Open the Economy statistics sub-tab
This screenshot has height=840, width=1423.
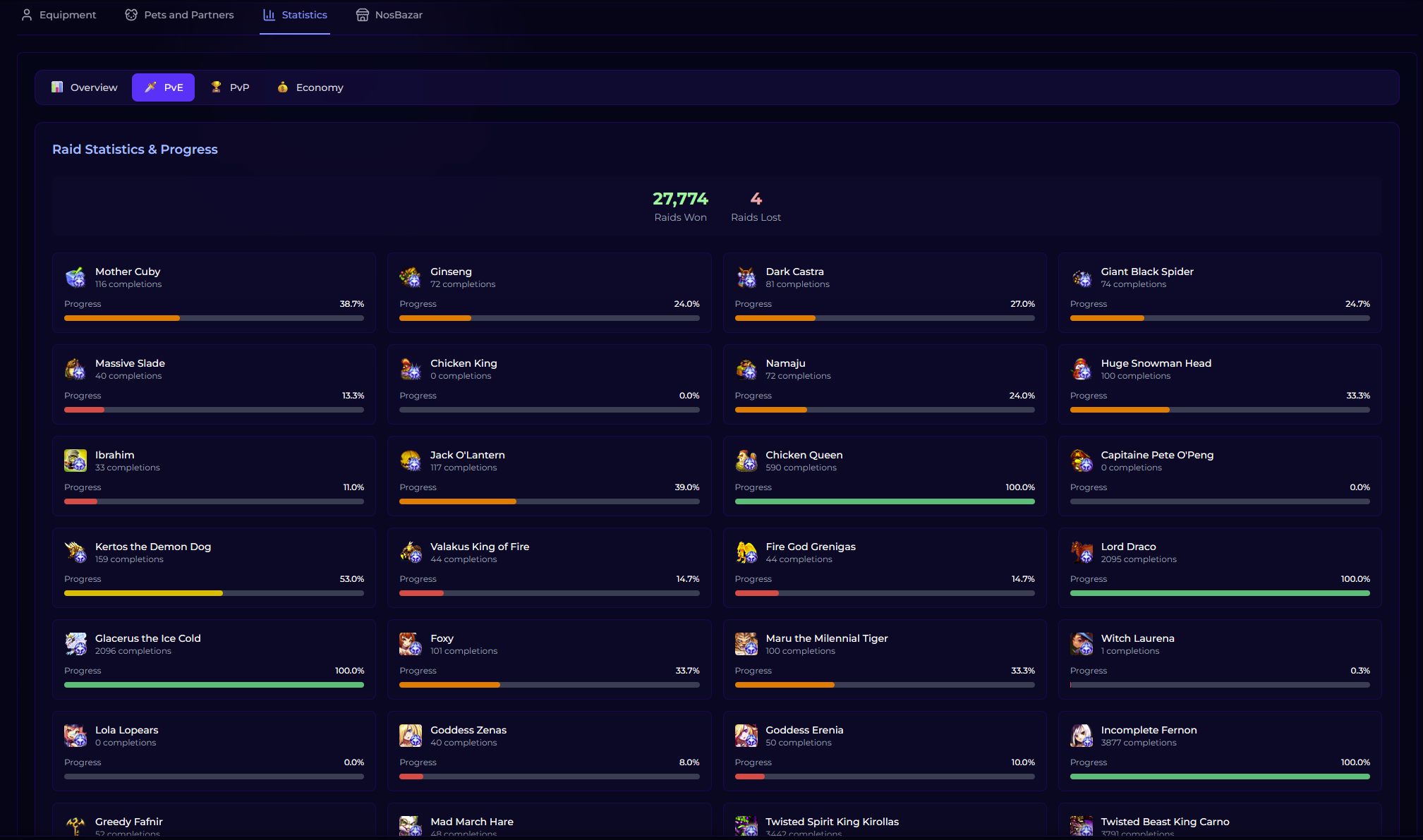[310, 87]
